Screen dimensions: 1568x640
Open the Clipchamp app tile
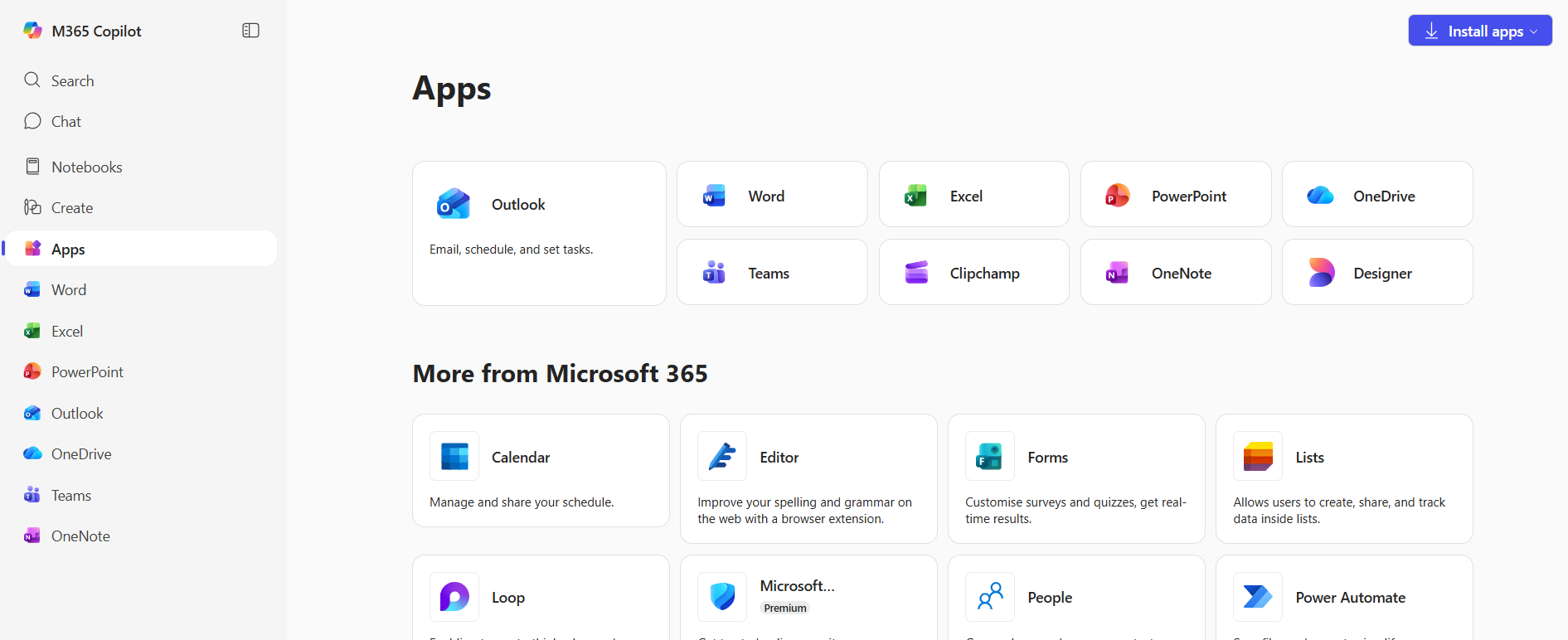click(x=974, y=272)
